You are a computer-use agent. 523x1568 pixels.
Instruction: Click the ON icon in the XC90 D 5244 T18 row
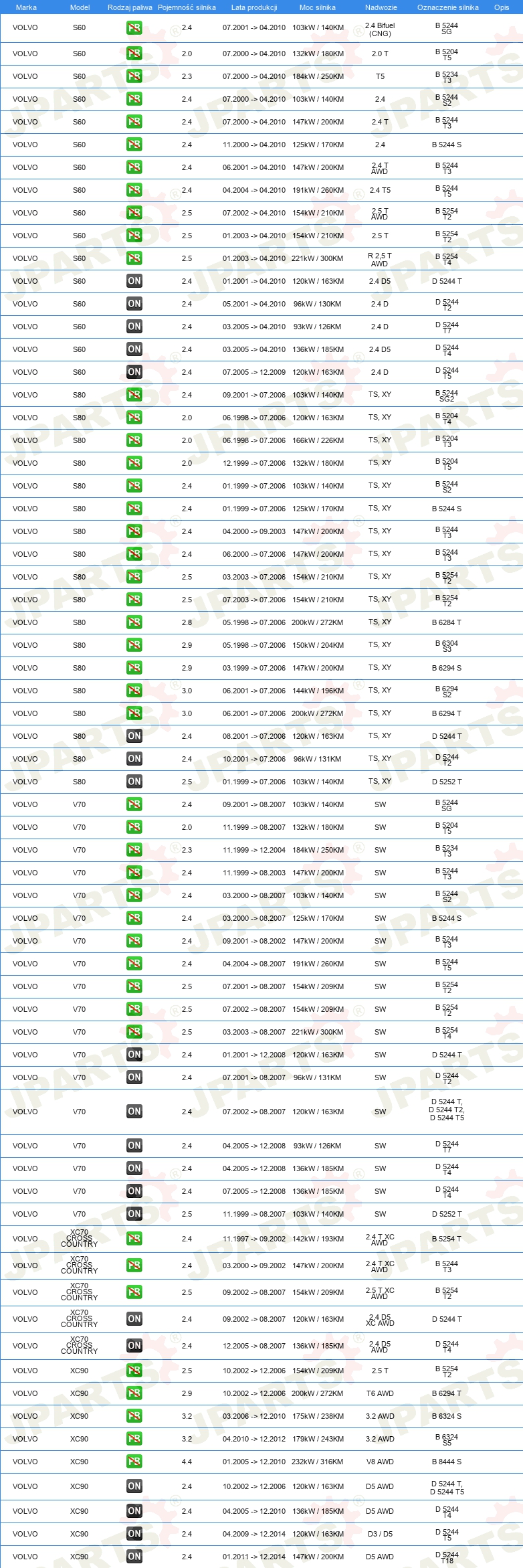(134, 1557)
